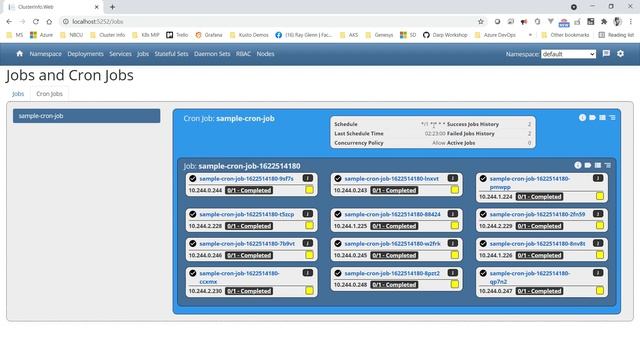The width and height of the screenshot is (640, 360).
Task: Expand the bookmarks overflow chevron
Action: (x=530, y=35)
